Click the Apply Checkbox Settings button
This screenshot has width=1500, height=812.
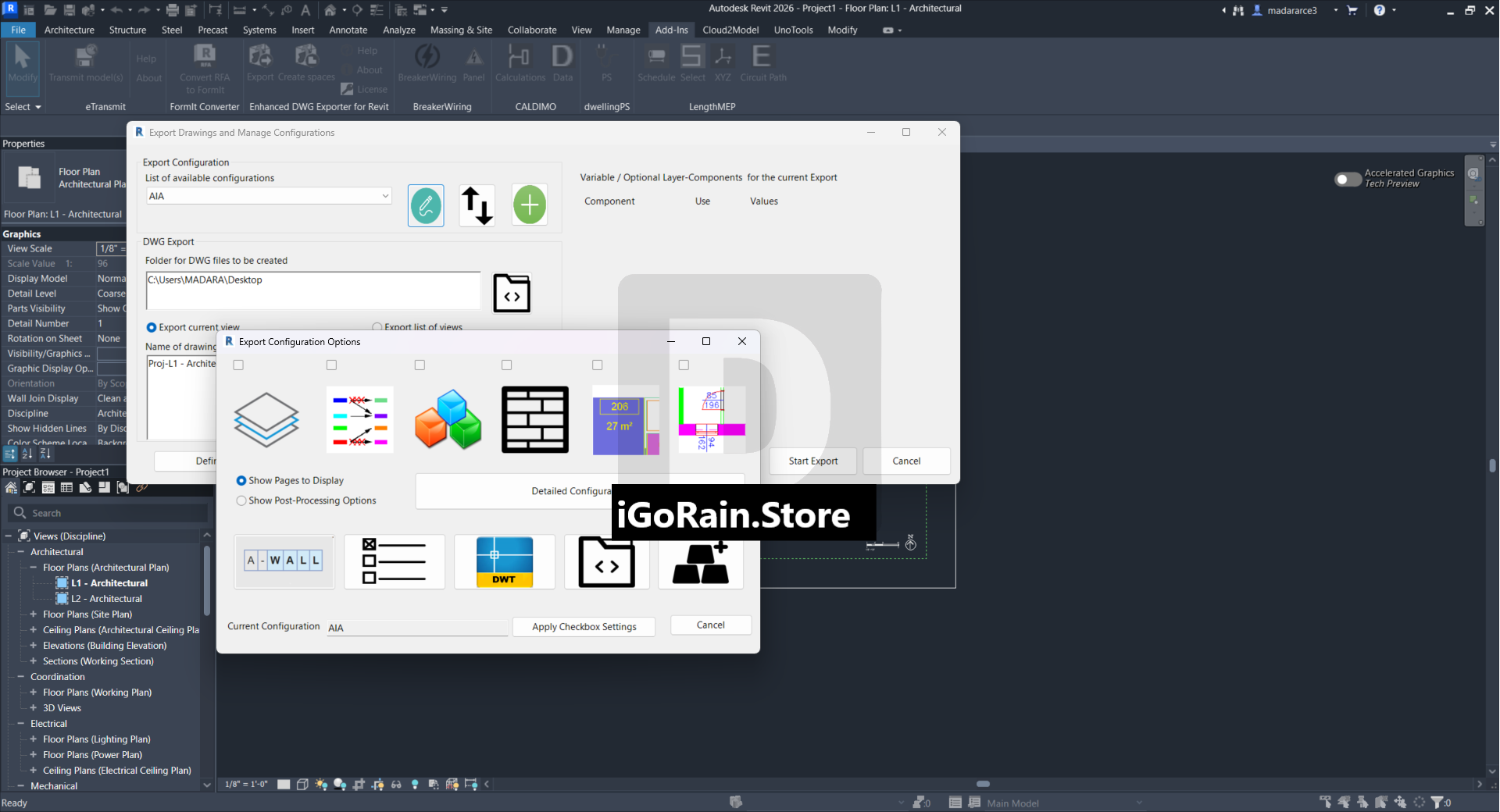coord(584,627)
